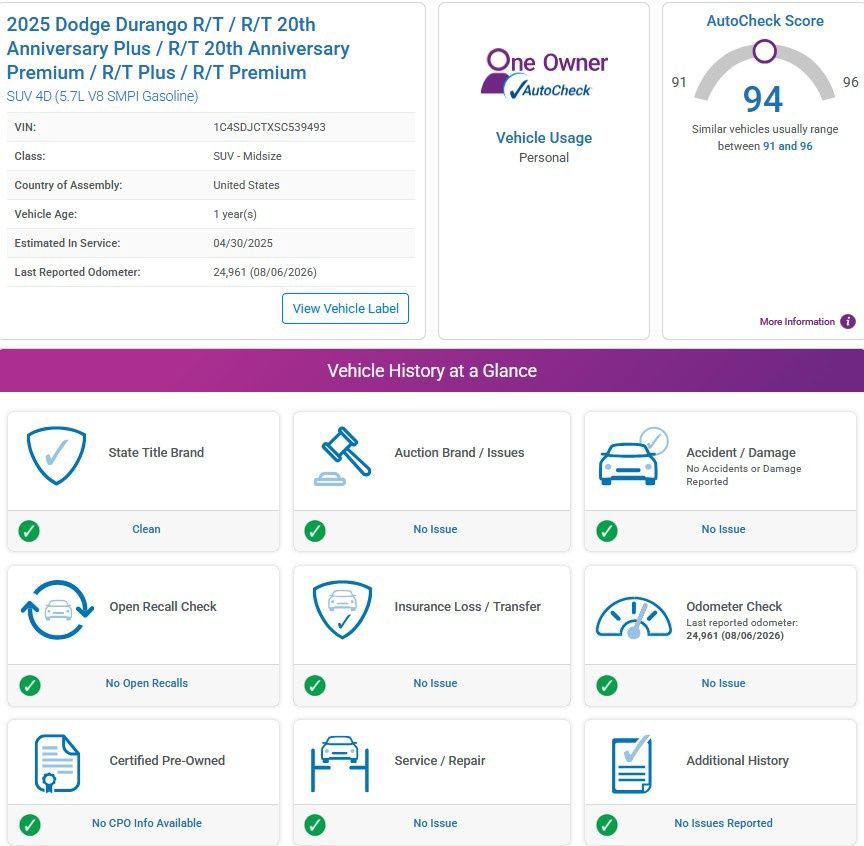Click green checkmark in Accident / Damage card
This screenshot has width=864, height=846.
coord(607,531)
